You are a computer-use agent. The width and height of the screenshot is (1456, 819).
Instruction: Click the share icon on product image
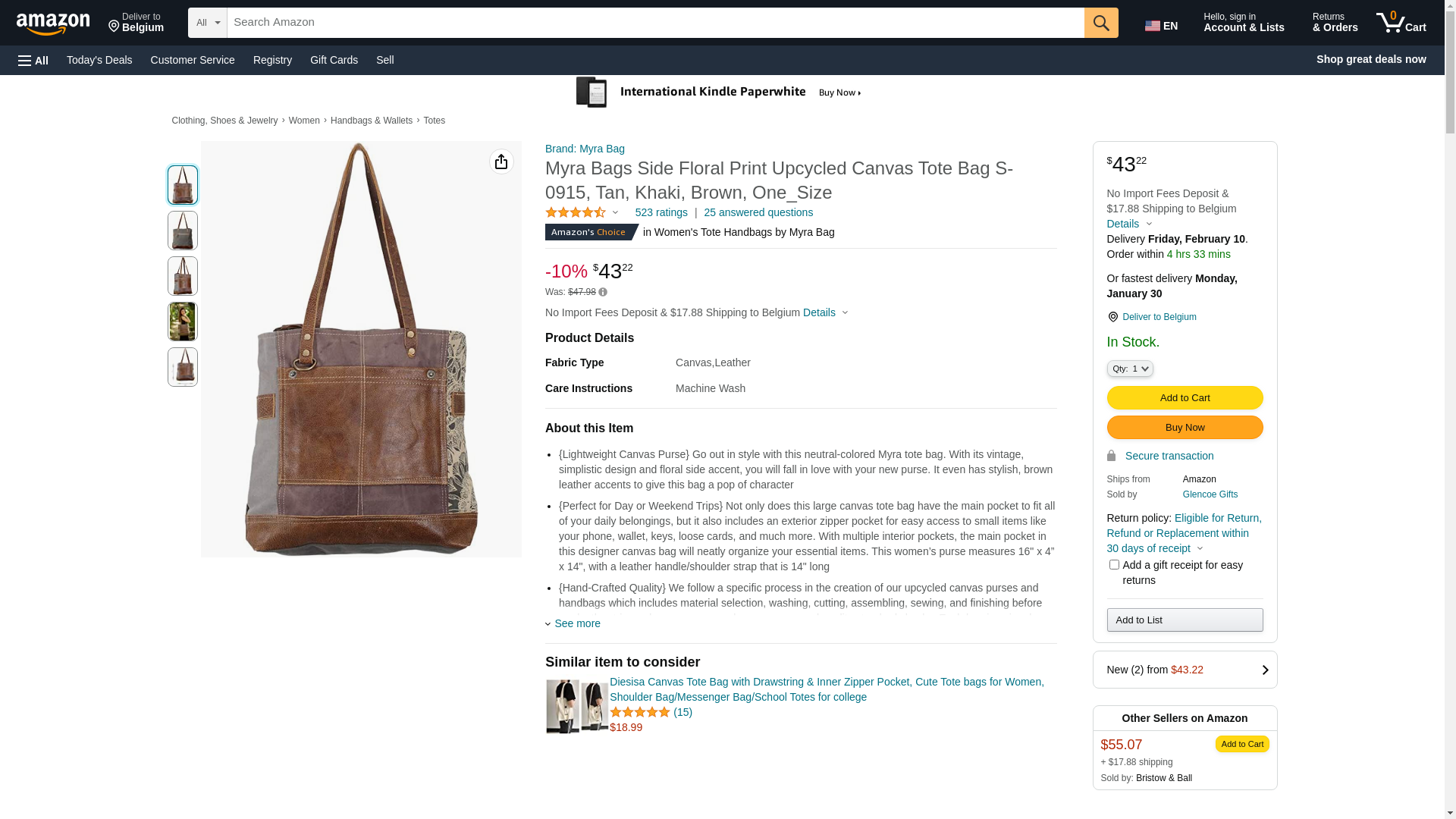pos(501,162)
